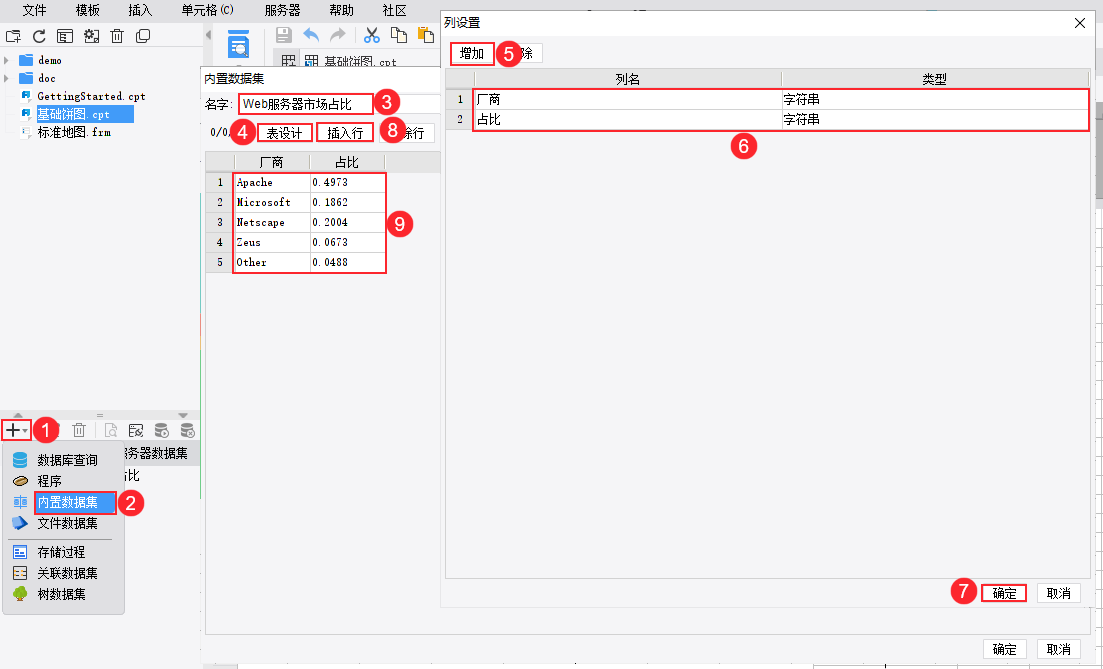Screen dimensions: 1103x669
Task: Click the 0.2004 value cell
Action: [x=348, y=222]
